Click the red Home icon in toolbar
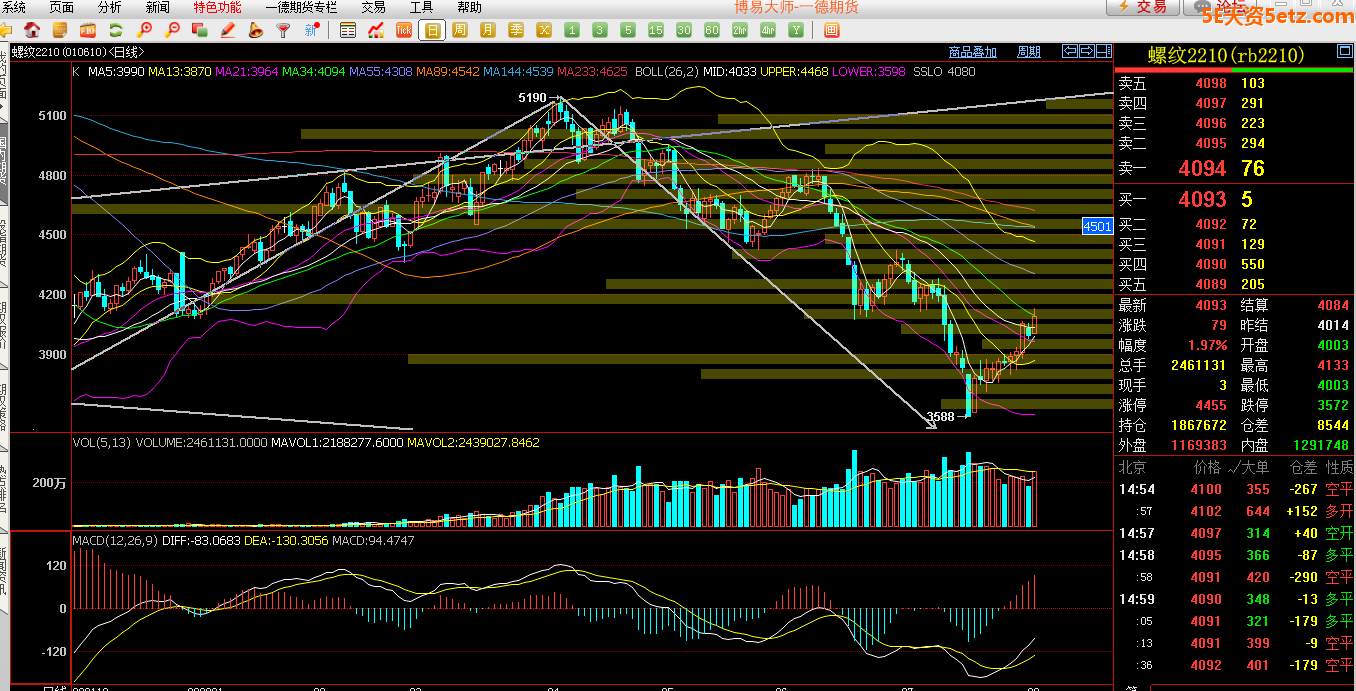Viewport: 1356px width, 691px height. coord(32,30)
